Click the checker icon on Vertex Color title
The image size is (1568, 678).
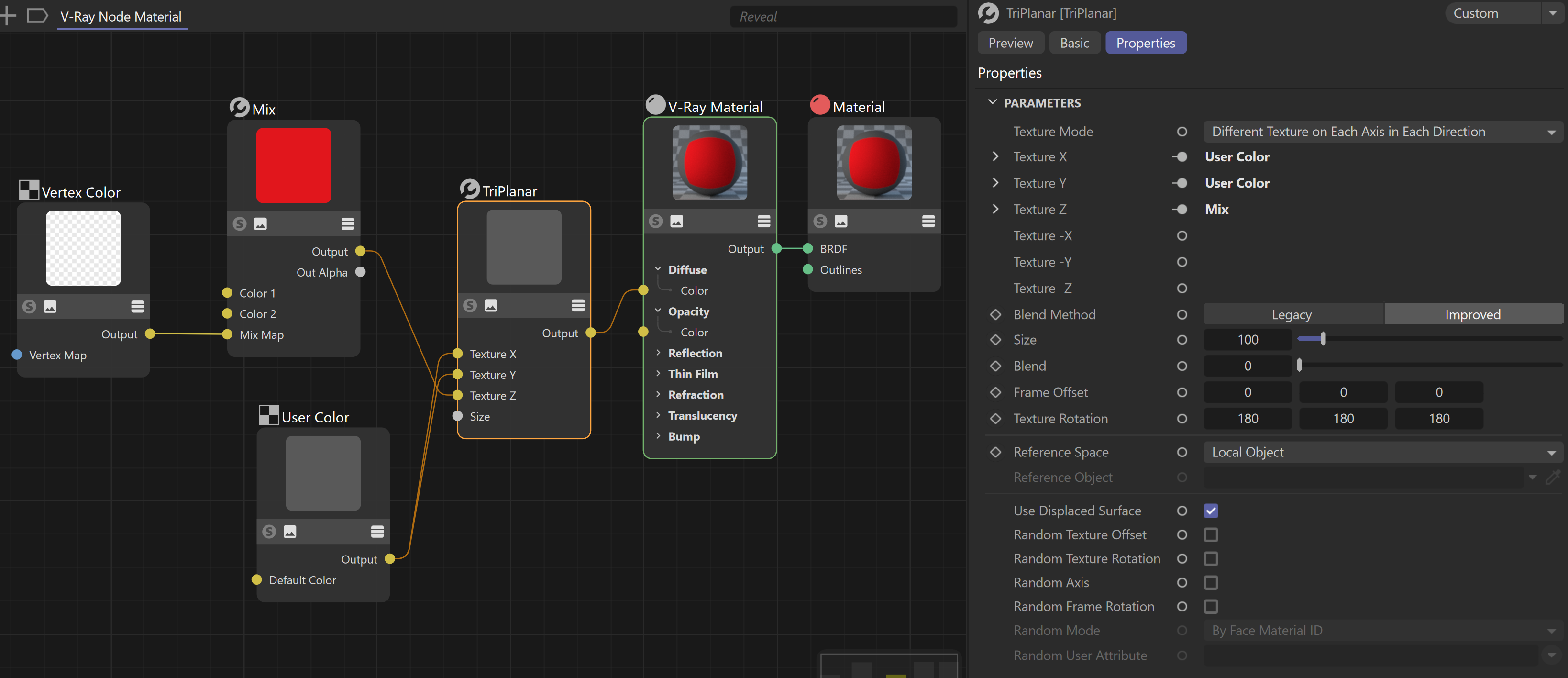29,190
